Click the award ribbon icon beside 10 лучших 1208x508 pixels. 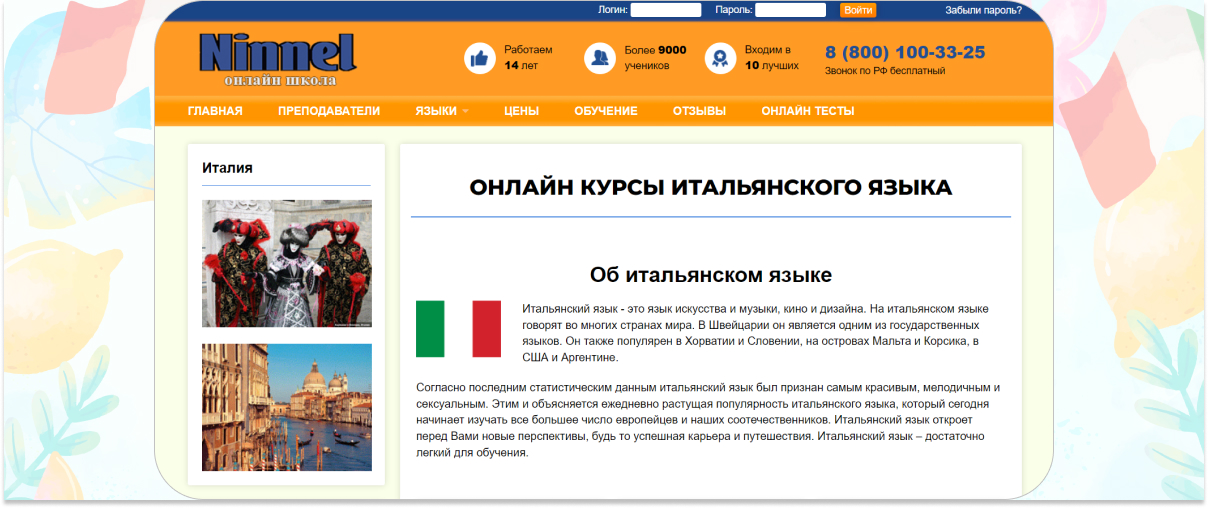(x=720, y=58)
